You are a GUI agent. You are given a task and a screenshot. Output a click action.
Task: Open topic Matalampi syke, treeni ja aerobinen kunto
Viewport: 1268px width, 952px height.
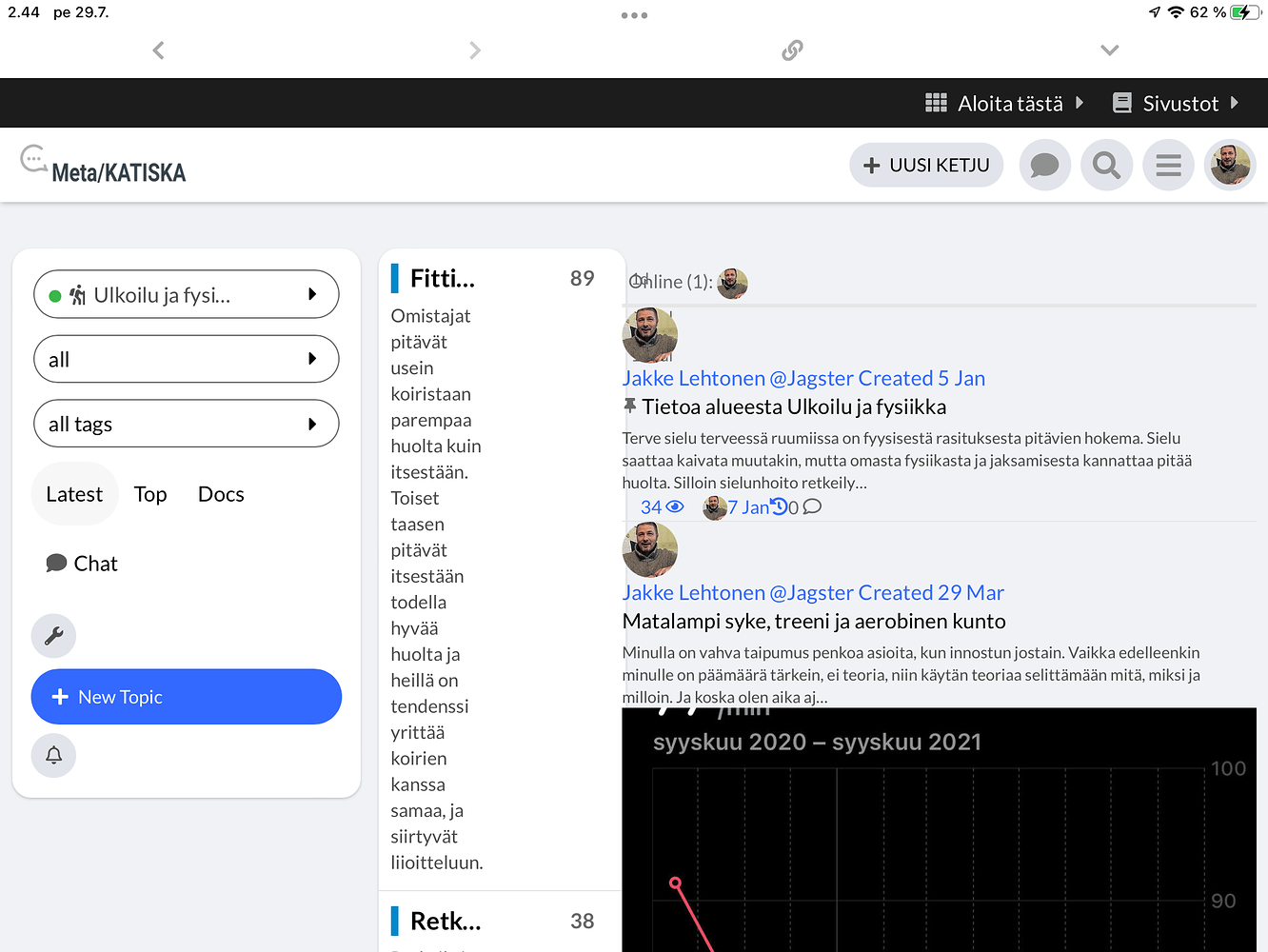click(814, 622)
